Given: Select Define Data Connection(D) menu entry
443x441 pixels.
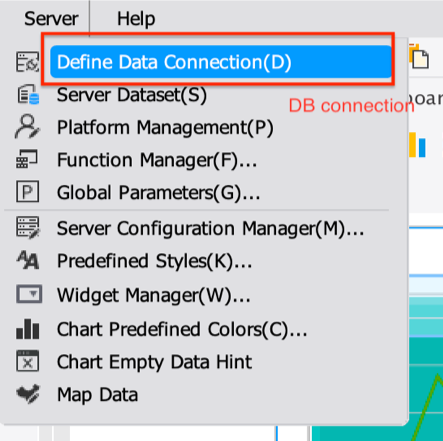Looking at the screenshot, I should 221,62.
